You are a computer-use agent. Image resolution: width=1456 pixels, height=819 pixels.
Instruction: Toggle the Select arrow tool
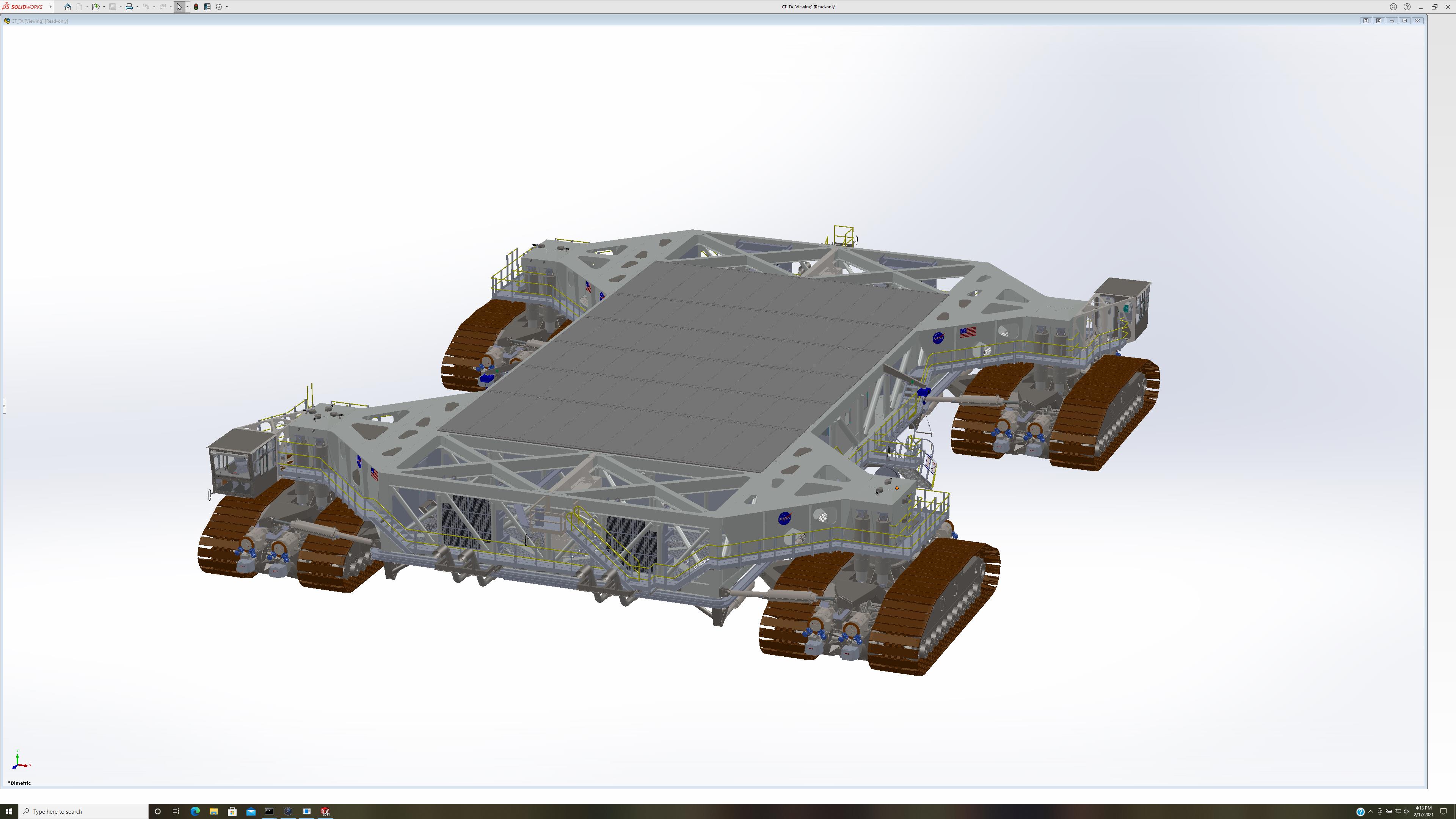[x=179, y=7]
